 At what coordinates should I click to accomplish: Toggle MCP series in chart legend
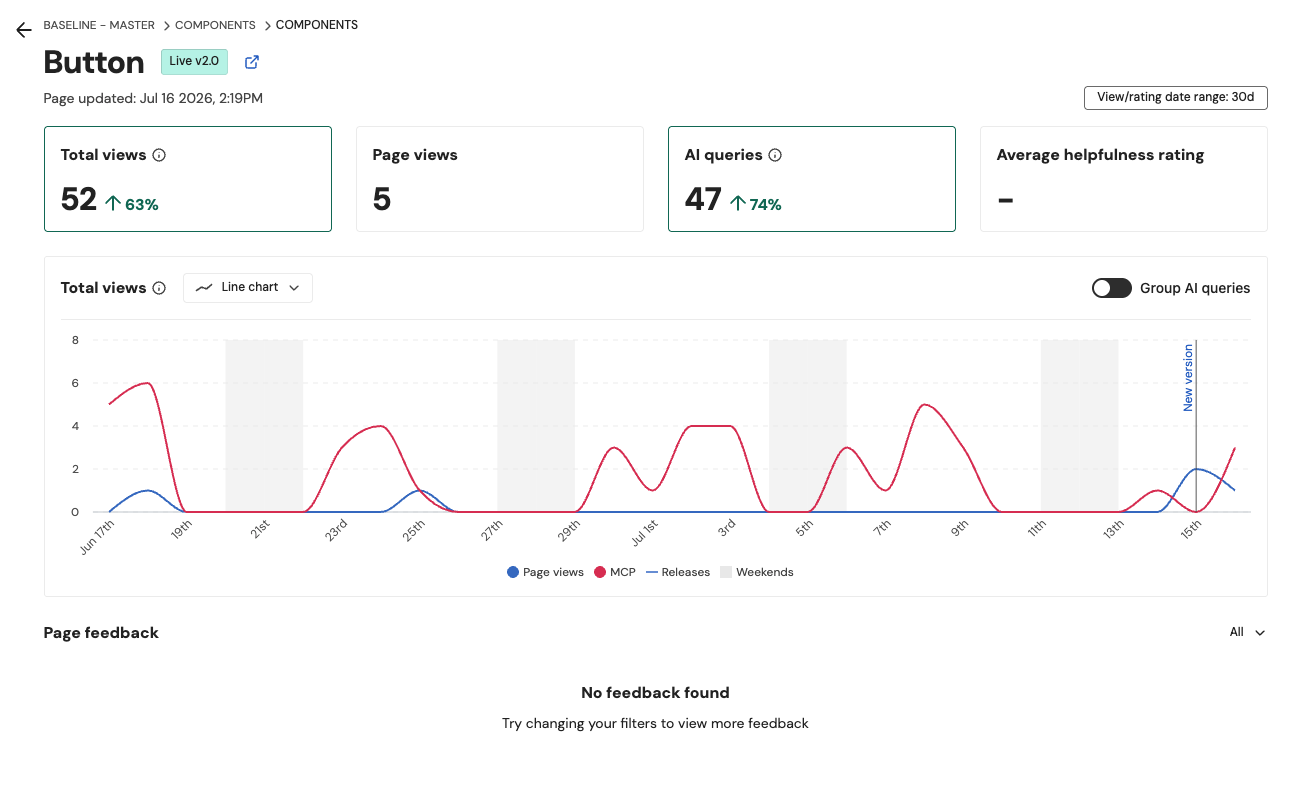pos(615,572)
